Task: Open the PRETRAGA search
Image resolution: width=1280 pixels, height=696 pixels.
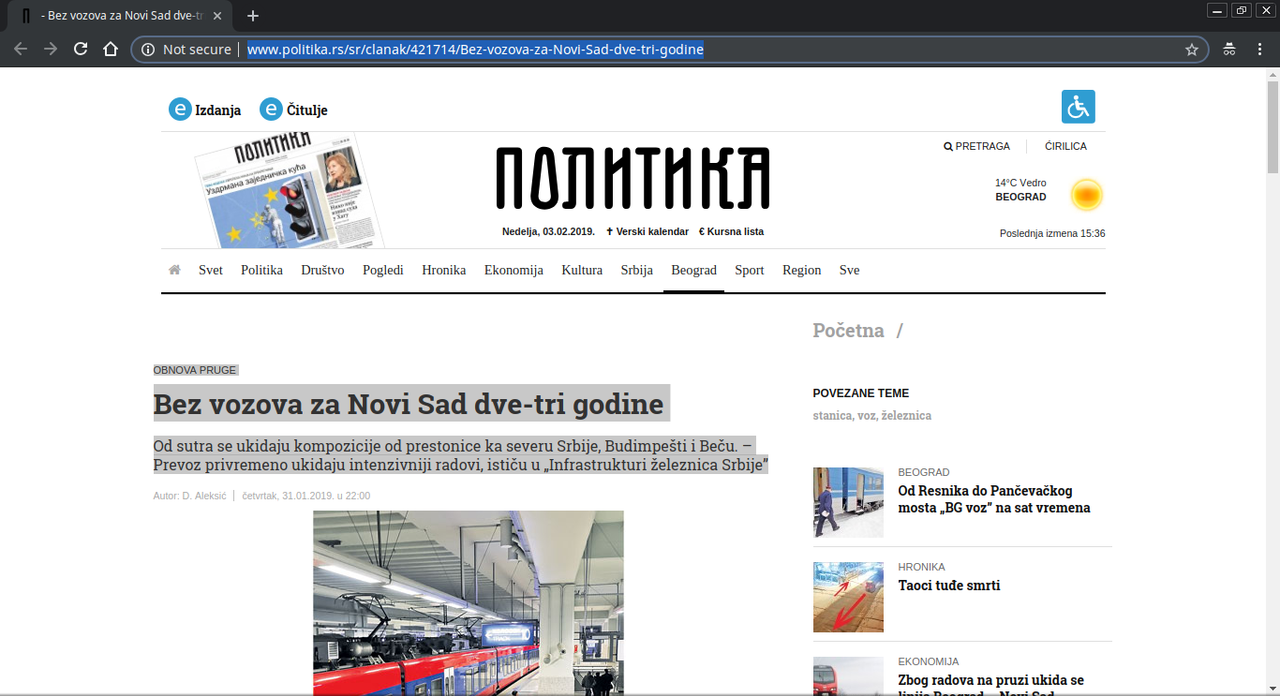Action: [x=977, y=146]
